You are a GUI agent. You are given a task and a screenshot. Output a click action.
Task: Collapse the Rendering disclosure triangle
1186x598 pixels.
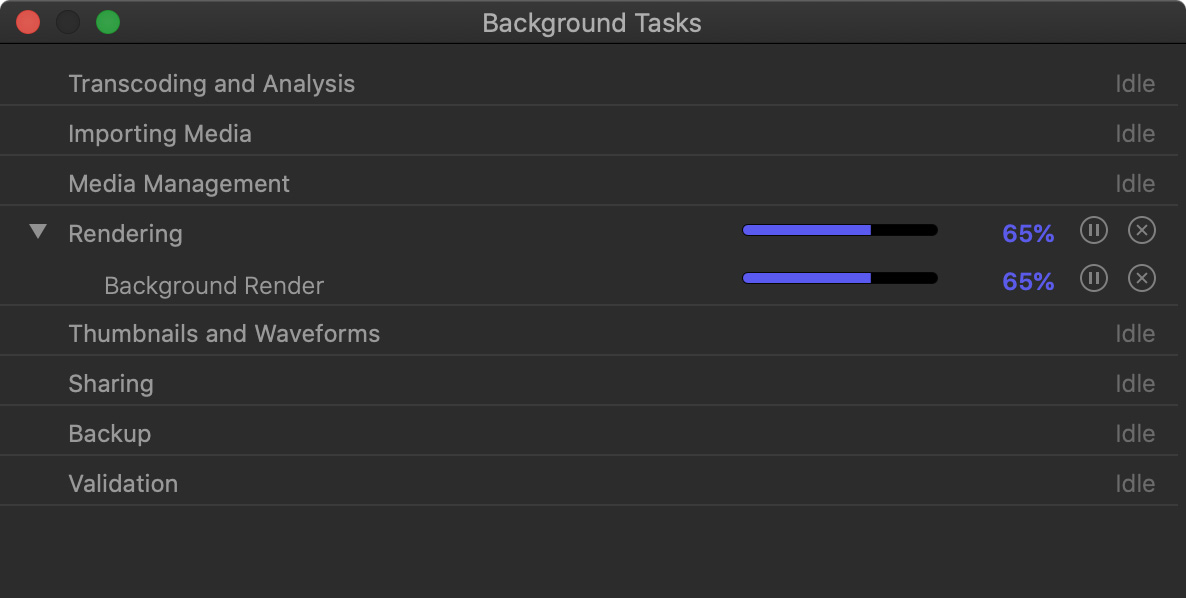(38, 232)
